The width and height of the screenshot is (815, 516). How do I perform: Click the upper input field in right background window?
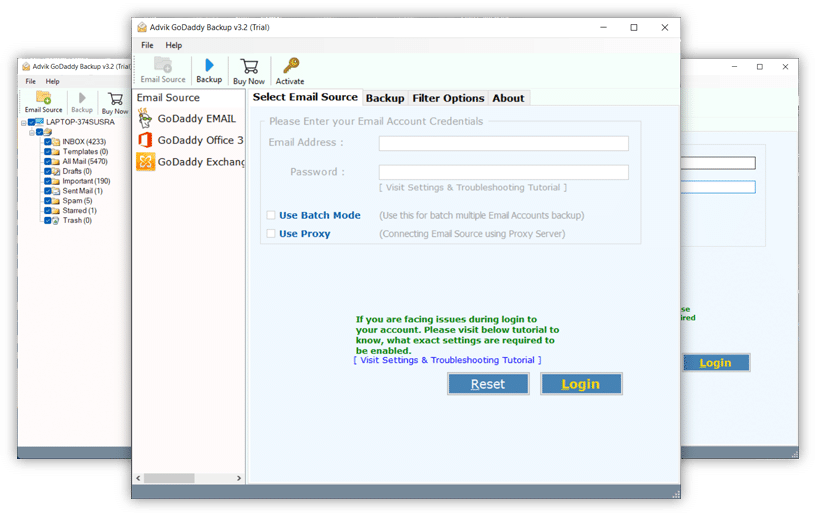(718, 163)
